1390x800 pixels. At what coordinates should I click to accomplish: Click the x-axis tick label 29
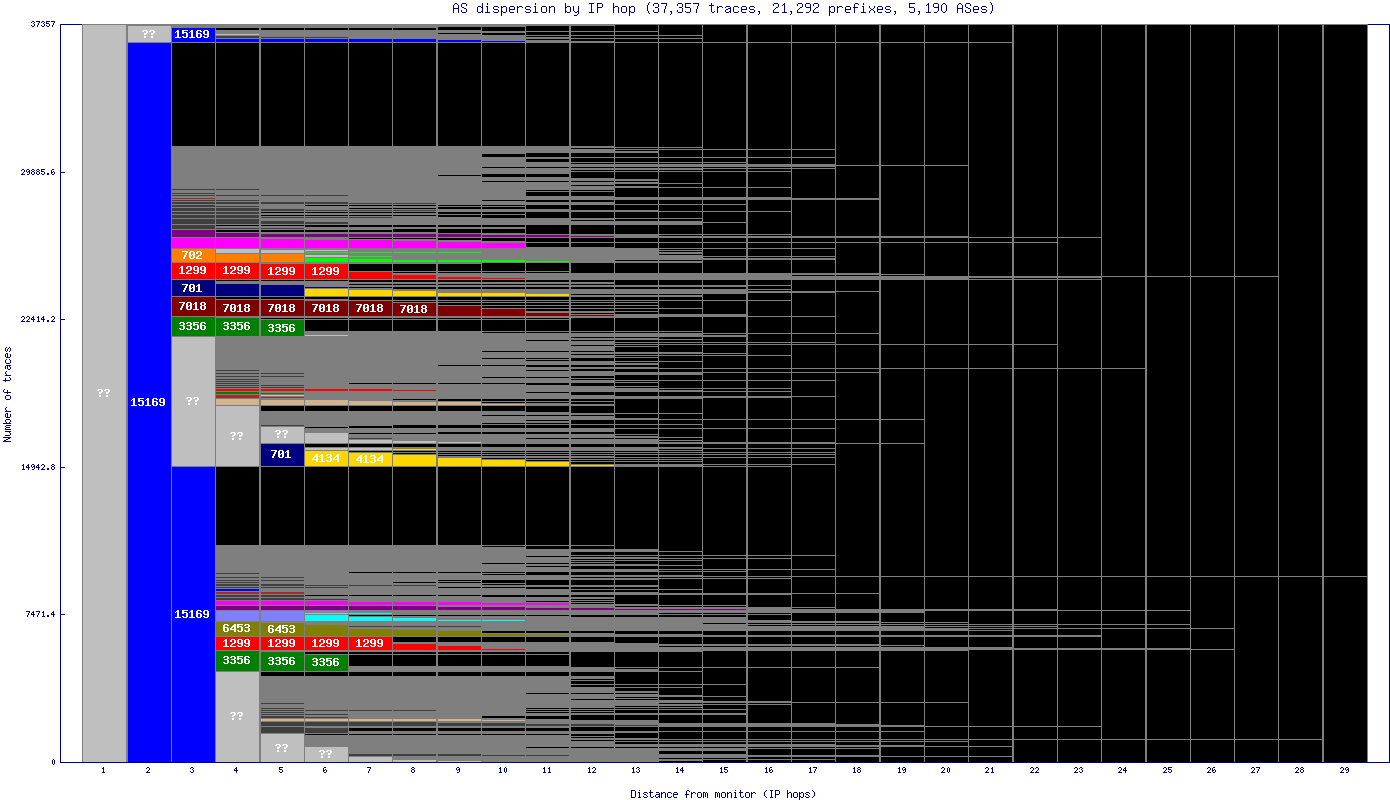(x=1344, y=772)
